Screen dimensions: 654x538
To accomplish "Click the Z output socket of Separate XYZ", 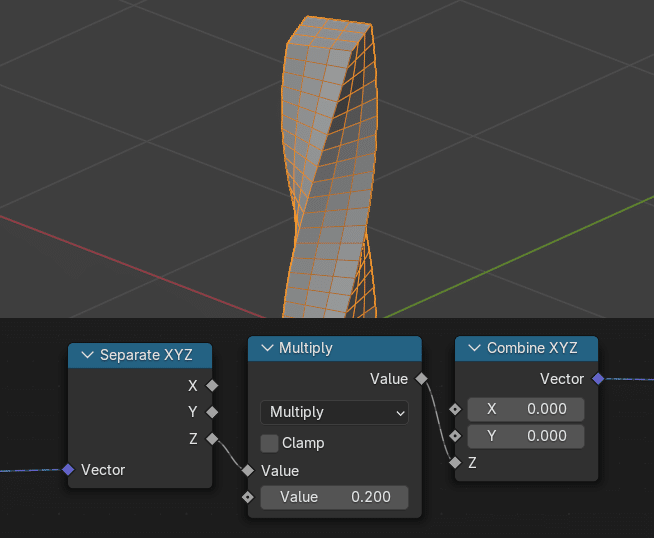I will pyautogui.click(x=212, y=439).
